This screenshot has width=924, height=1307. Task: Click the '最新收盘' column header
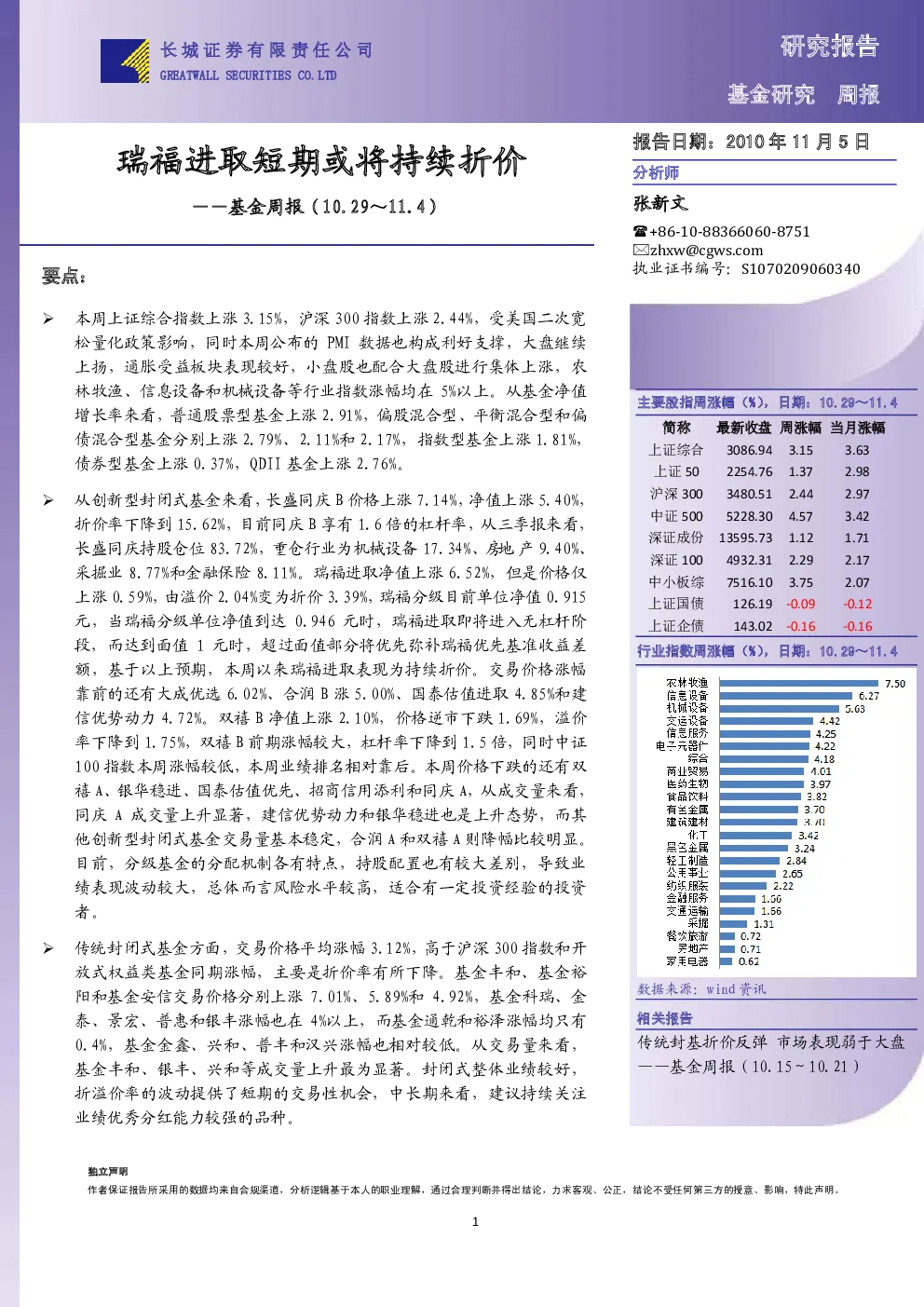(x=743, y=428)
